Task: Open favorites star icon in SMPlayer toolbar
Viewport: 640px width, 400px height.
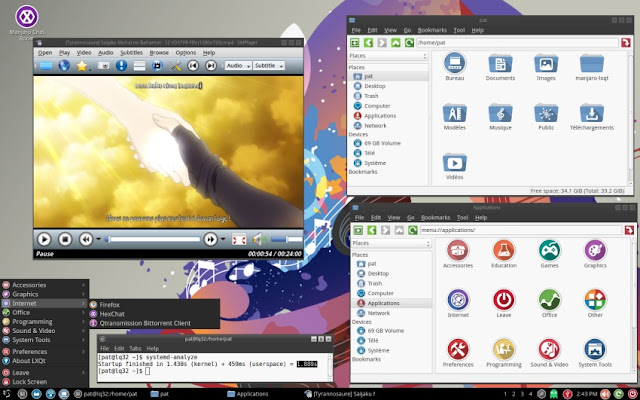Action: (x=82, y=66)
